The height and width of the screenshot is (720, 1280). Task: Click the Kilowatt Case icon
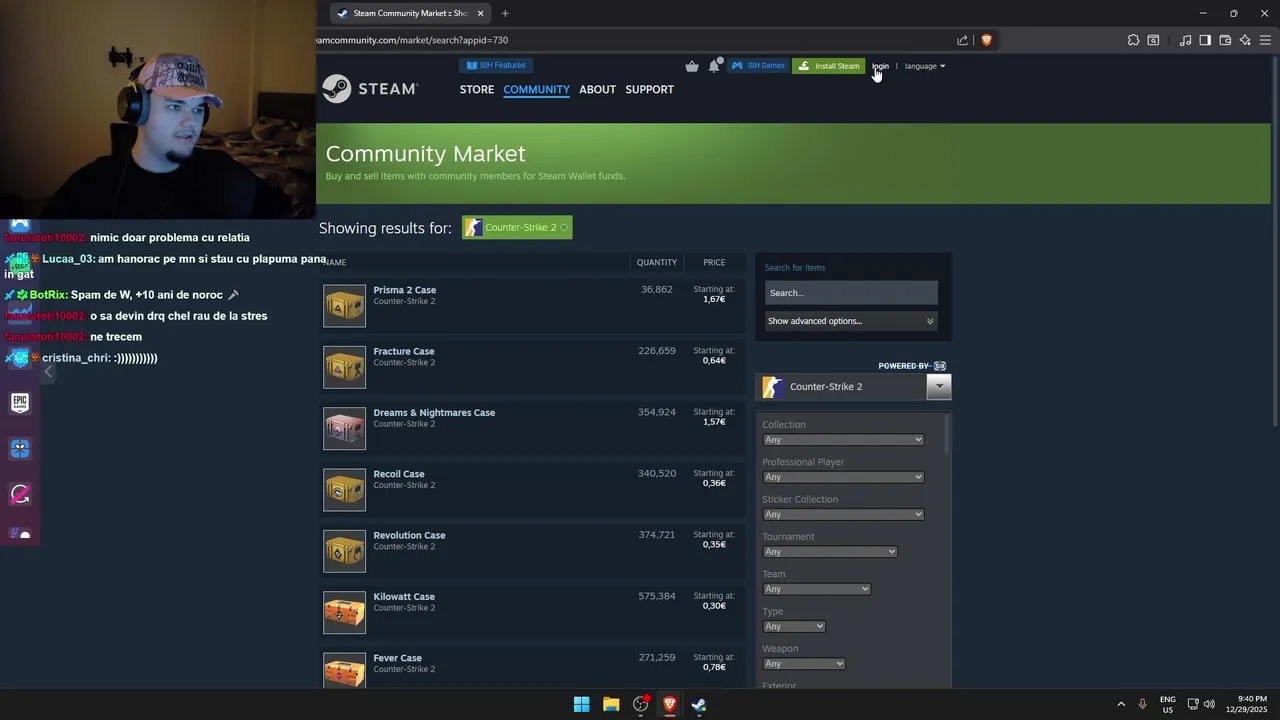[344, 612]
